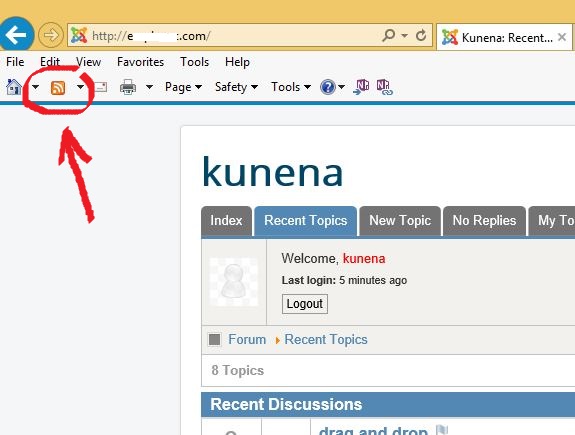The image size is (575, 435).
Task: Click the Forum breadcrumb link
Action: [x=247, y=339]
